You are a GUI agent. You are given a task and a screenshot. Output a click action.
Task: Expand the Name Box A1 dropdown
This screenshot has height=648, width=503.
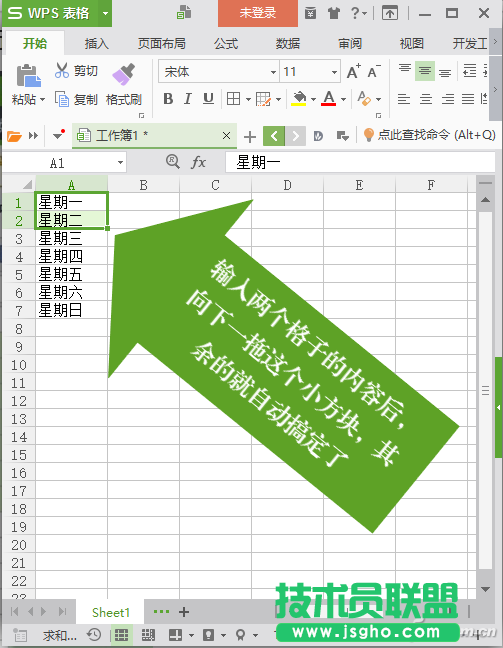[120, 162]
